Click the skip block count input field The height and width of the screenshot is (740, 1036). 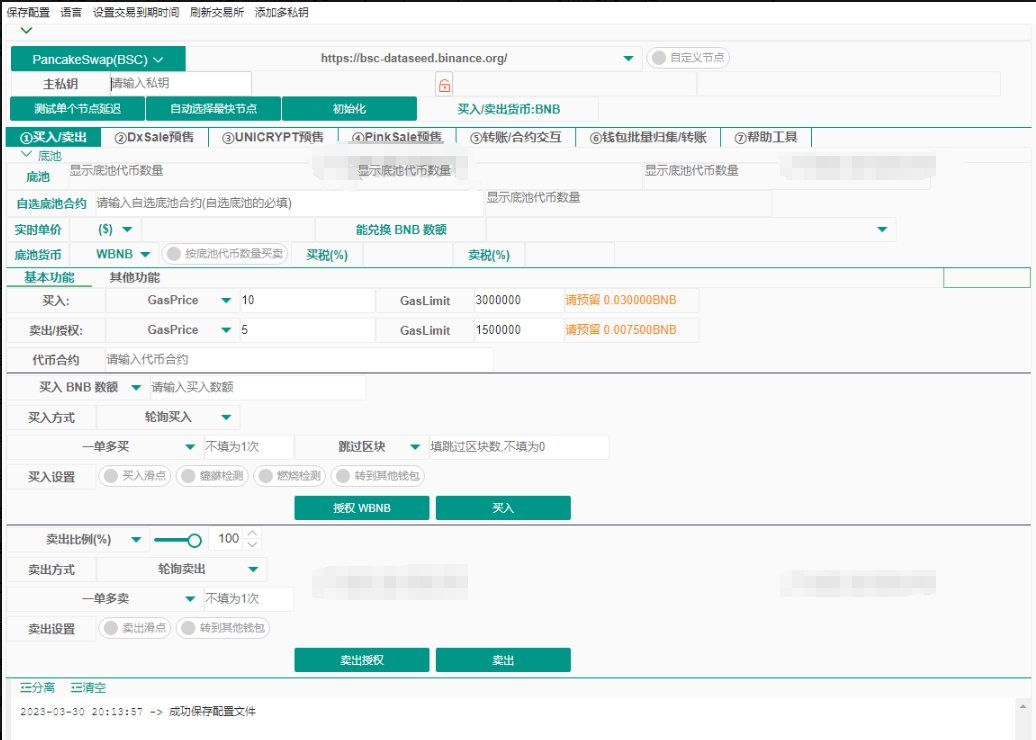[519, 447]
